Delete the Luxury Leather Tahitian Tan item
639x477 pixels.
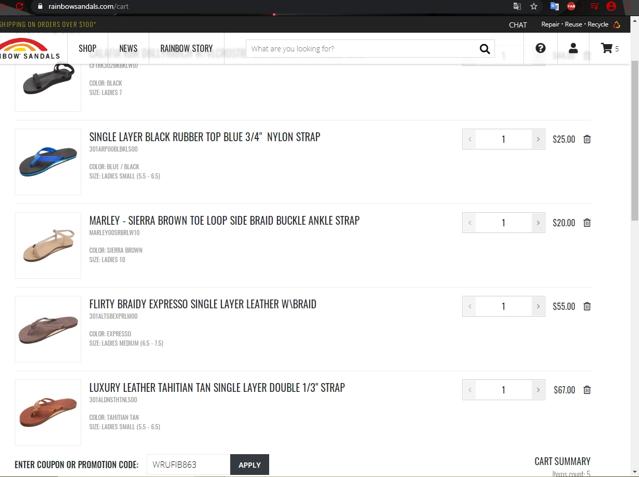[x=587, y=390]
